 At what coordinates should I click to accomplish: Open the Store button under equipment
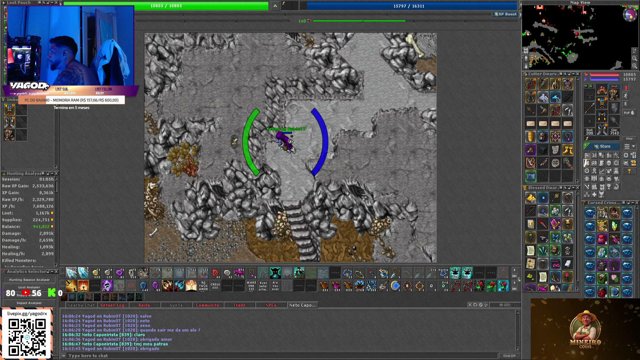coord(603,146)
